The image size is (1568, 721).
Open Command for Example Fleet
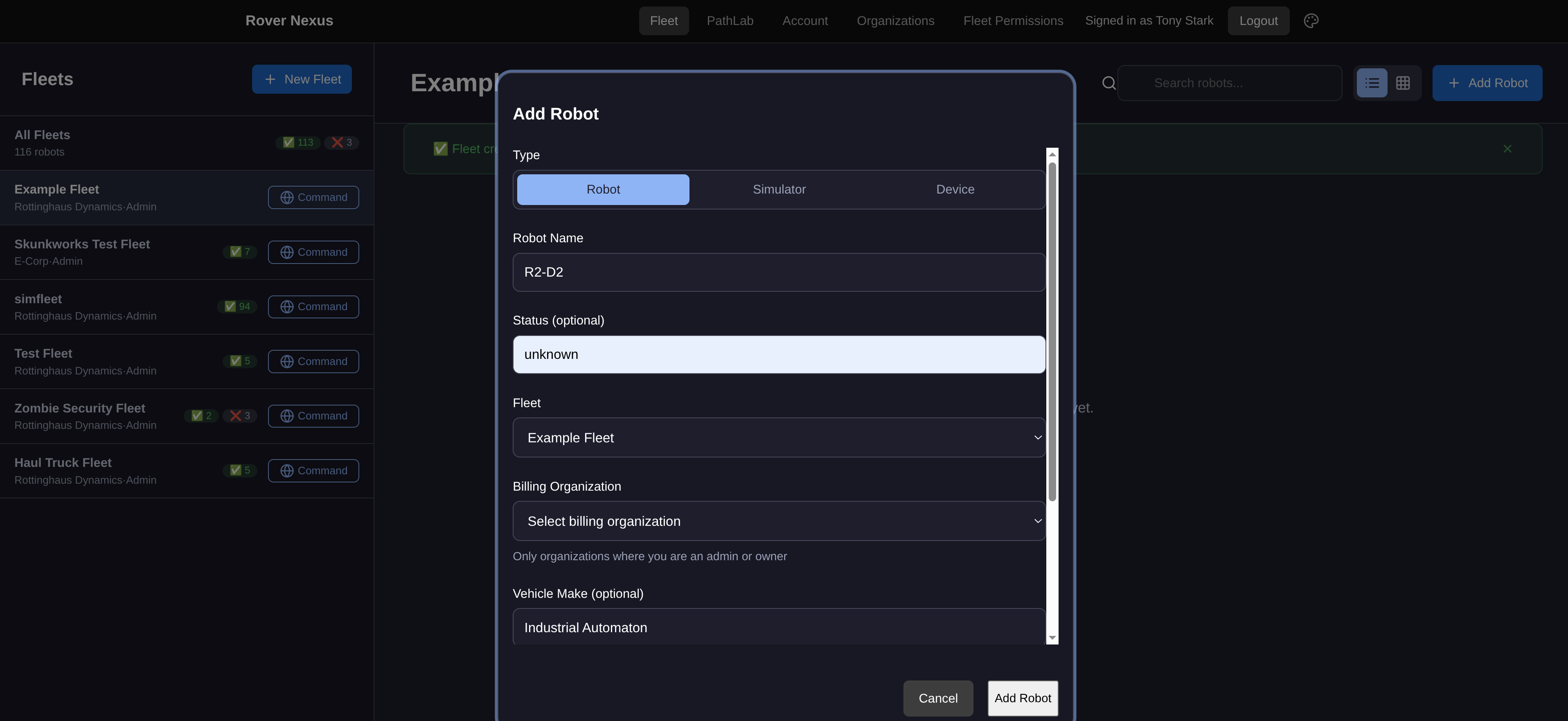[313, 197]
